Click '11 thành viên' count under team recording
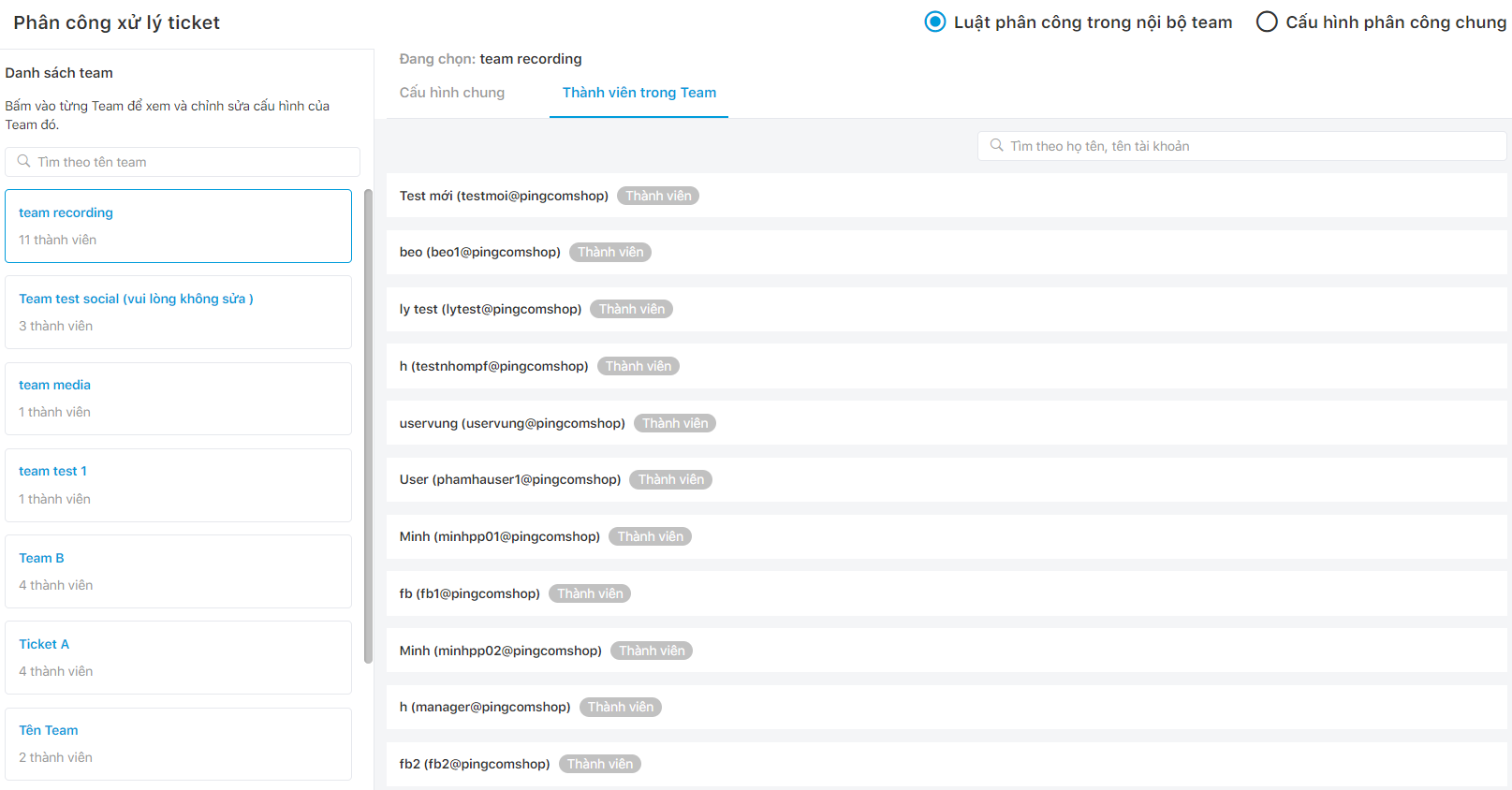 [57, 240]
